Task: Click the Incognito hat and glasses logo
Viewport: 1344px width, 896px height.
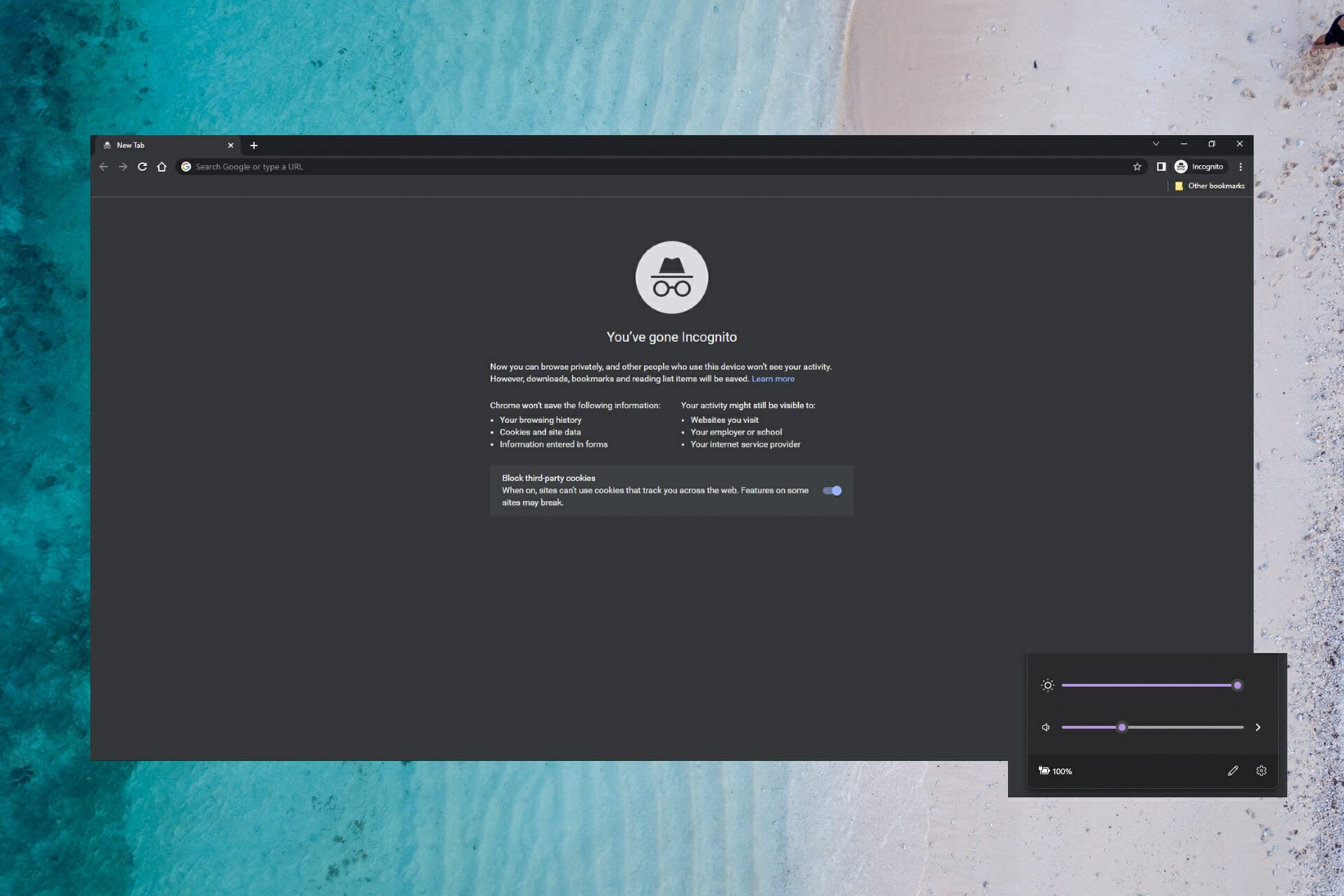Action: 672,278
